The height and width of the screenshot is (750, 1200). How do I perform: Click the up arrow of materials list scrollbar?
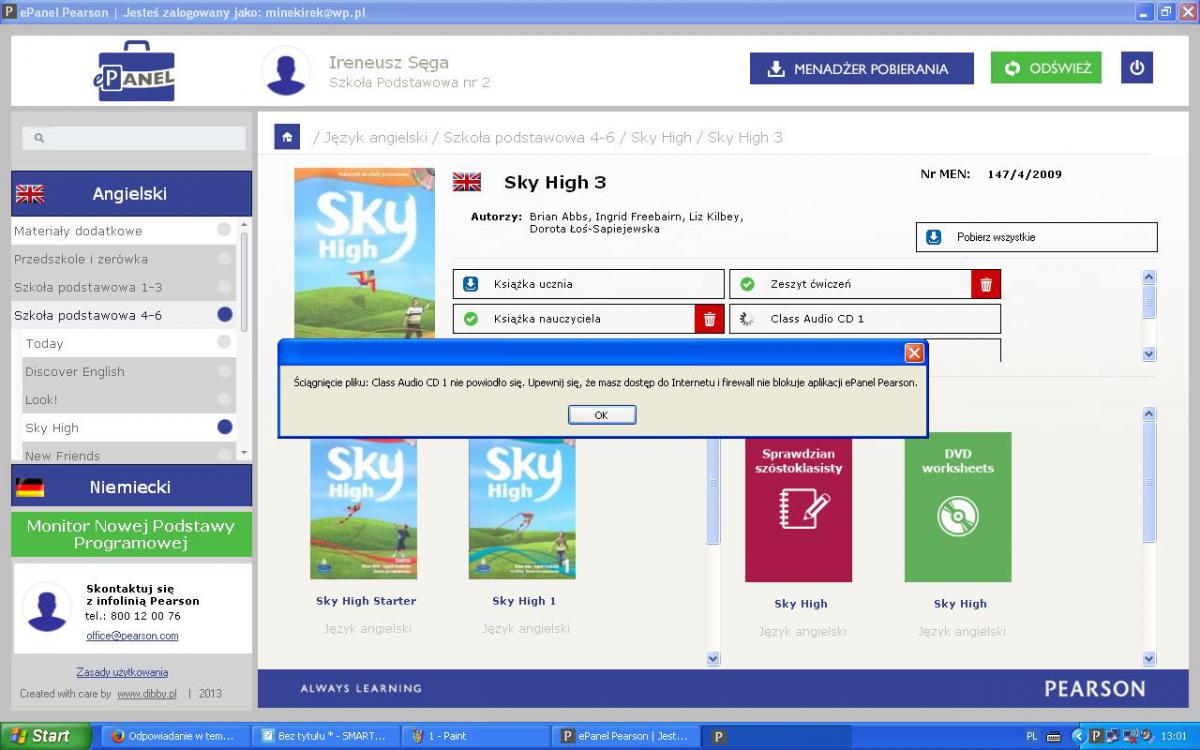1148,277
